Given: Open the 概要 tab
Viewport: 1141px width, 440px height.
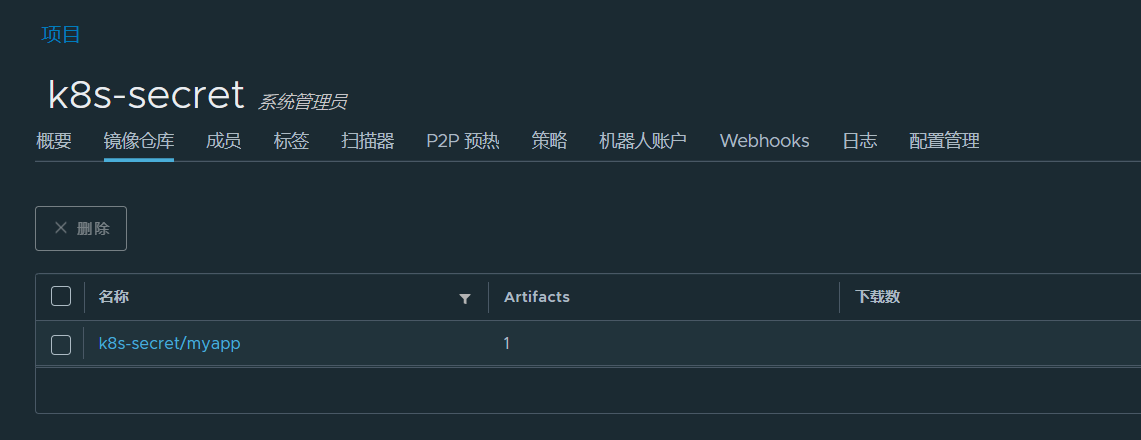Looking at the screenshot, I should click(54, 141).
